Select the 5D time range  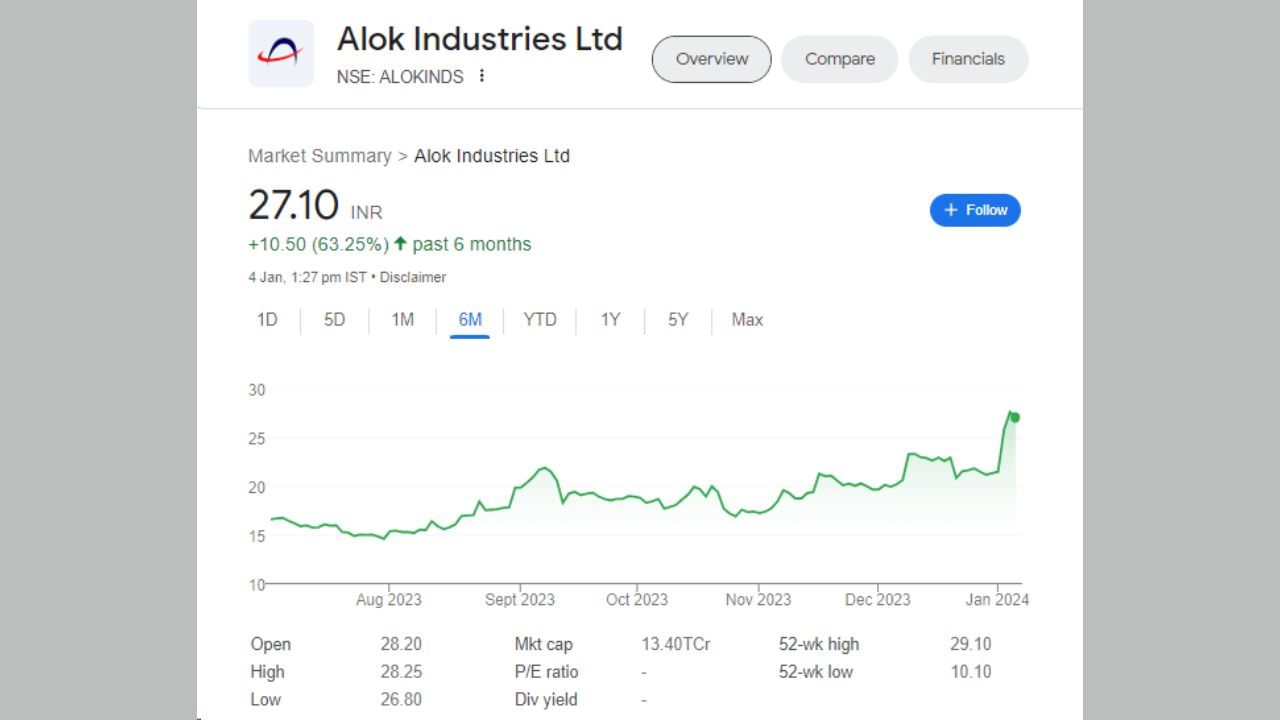[x=334, y=320]
